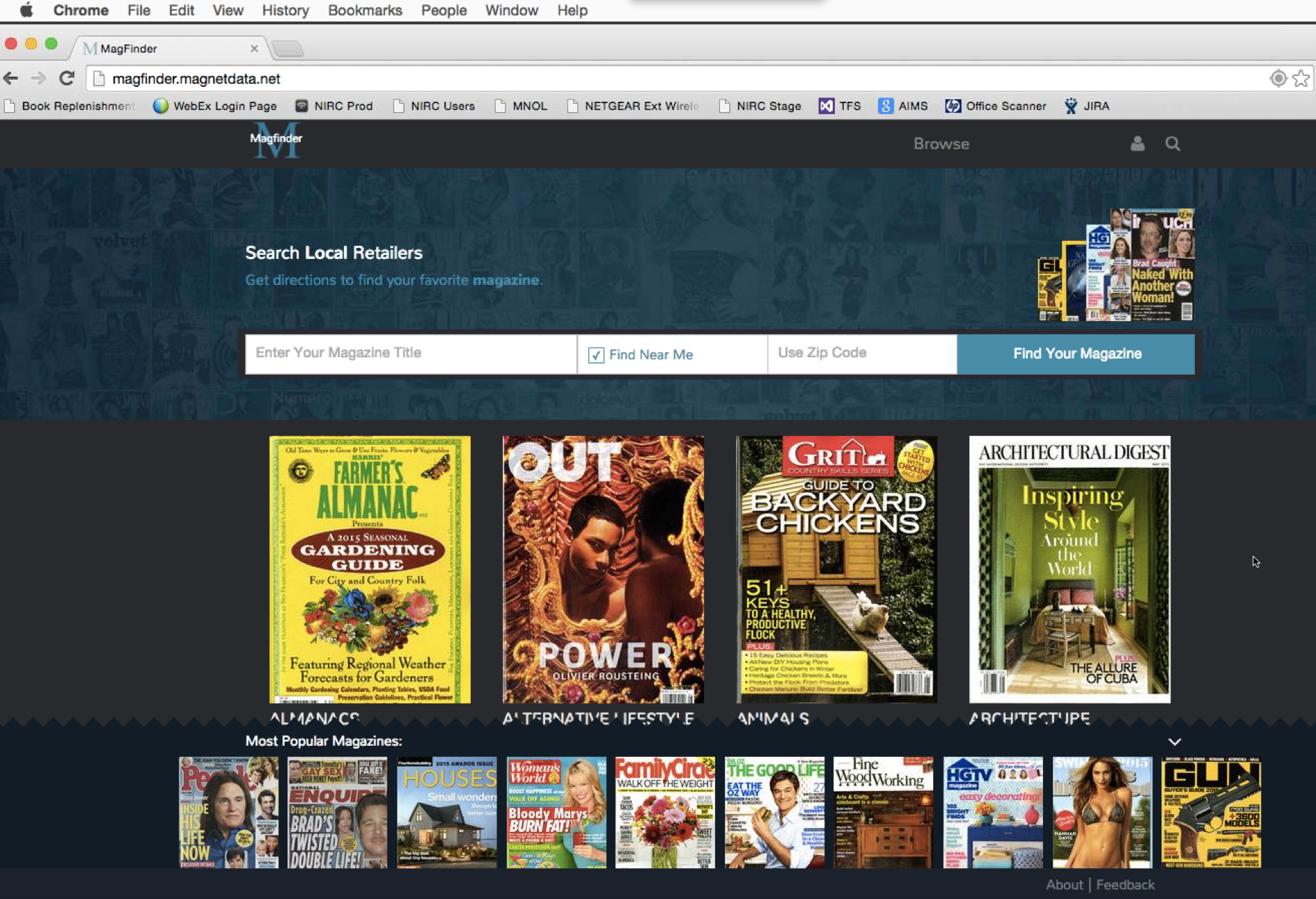Open the History menu
1316x899 pixels.
[285, 10]
